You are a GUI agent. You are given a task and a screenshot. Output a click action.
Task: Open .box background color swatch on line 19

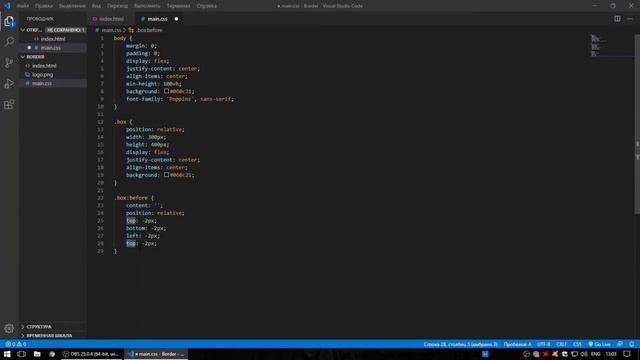pyautogui.click(x=167, y=175)
